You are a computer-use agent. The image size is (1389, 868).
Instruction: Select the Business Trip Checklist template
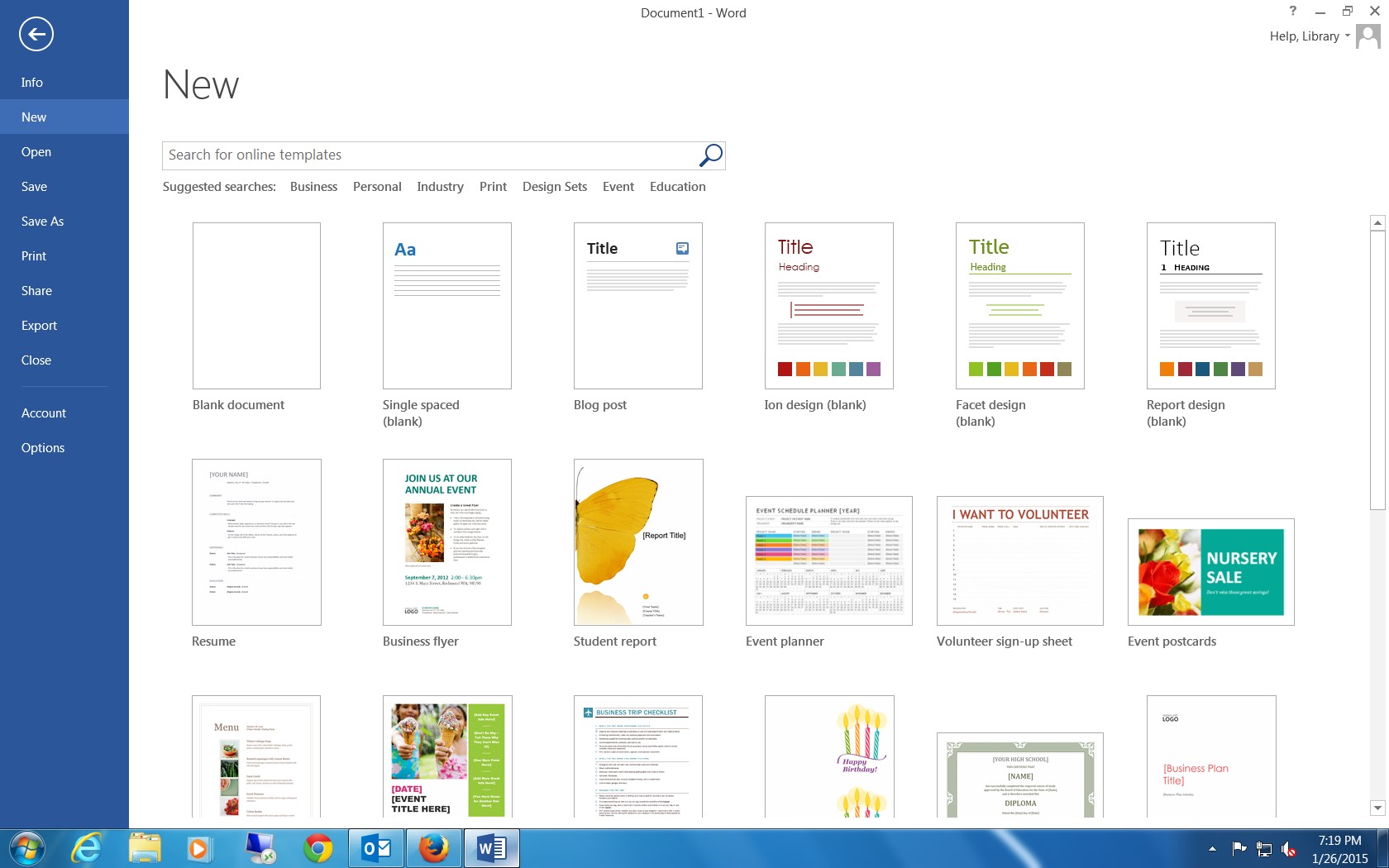[x=638, y=756]
